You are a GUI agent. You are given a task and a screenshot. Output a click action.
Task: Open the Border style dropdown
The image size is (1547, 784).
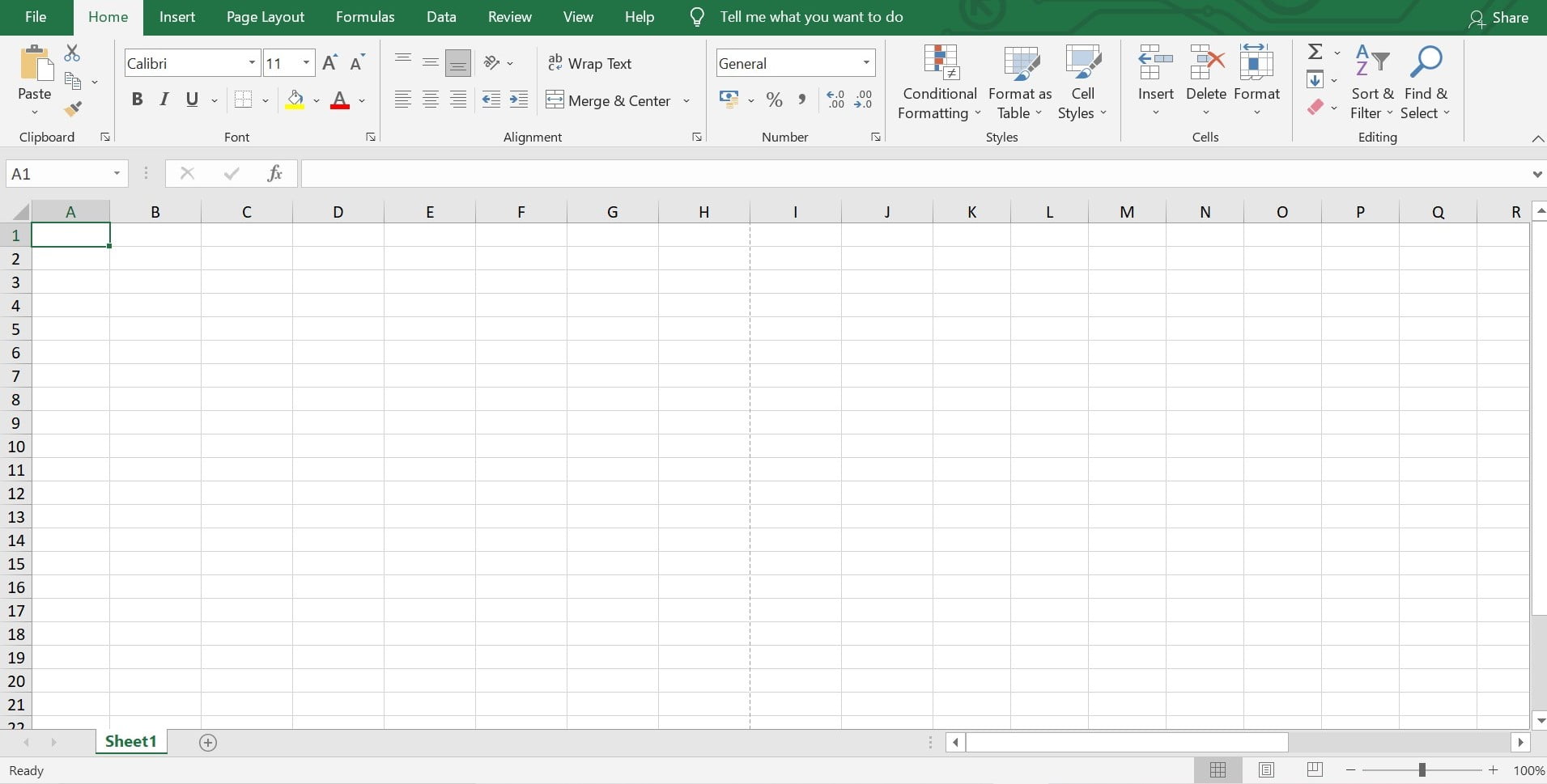pos(266,100)
